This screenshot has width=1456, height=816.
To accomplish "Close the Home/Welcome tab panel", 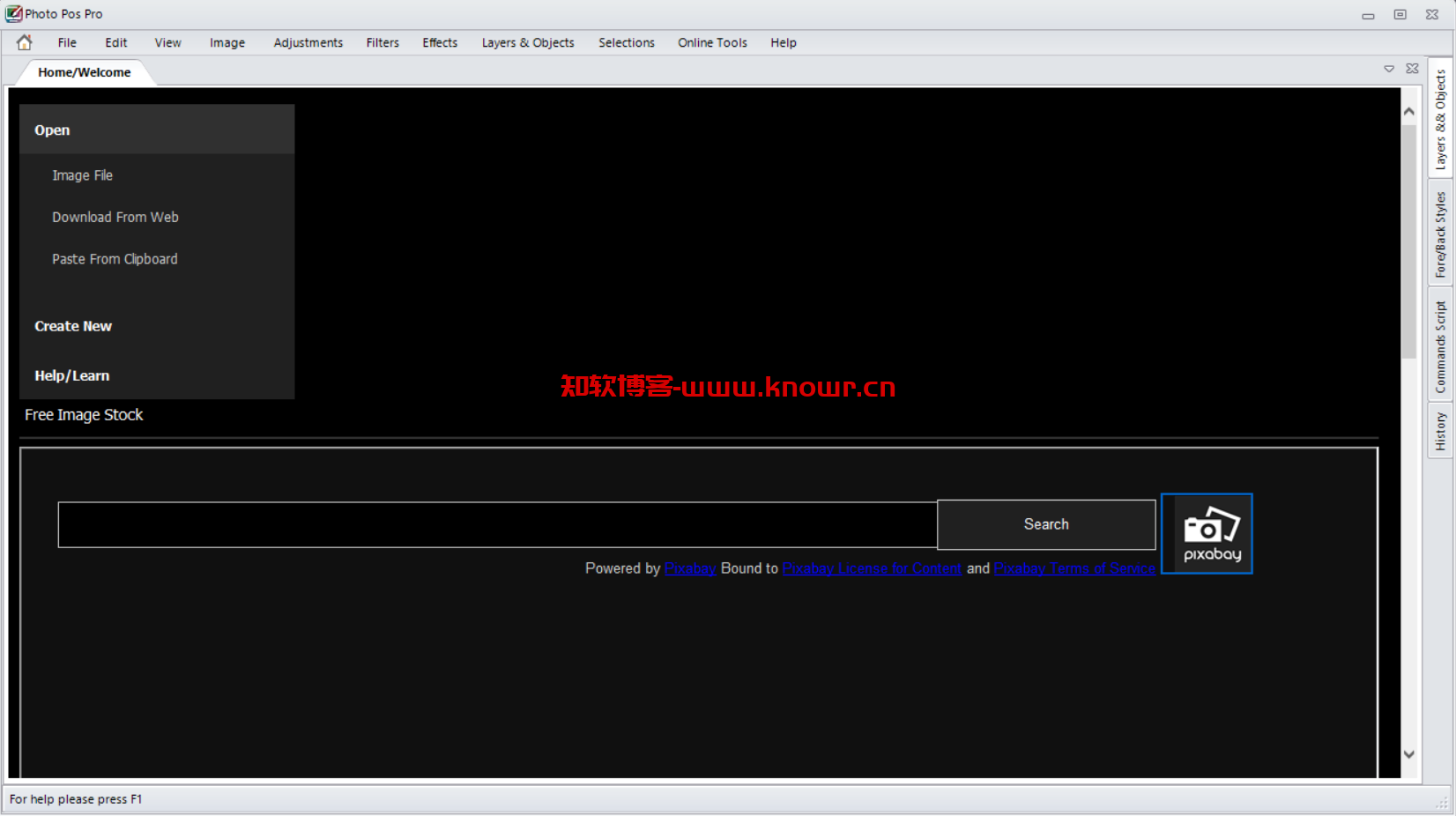I will 1413,69.
